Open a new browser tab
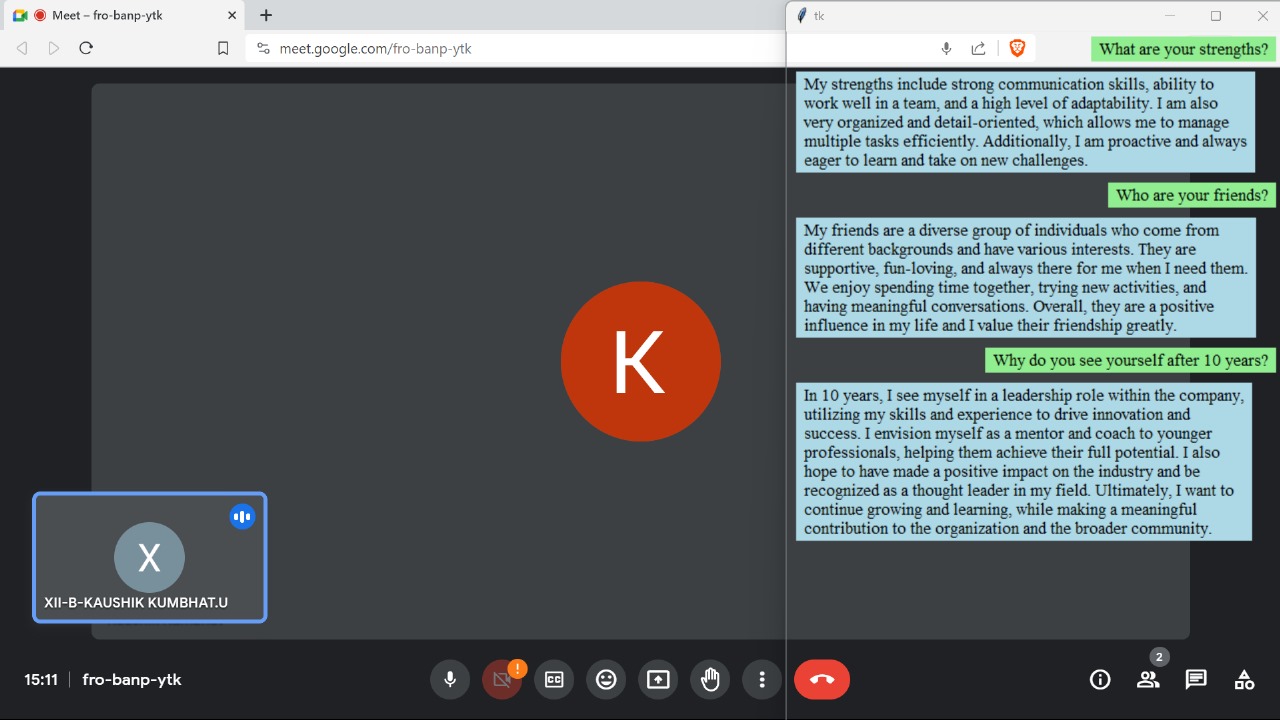Image resolution: width=1280 pixels, height=720 pixels. [x=266, y=15]
